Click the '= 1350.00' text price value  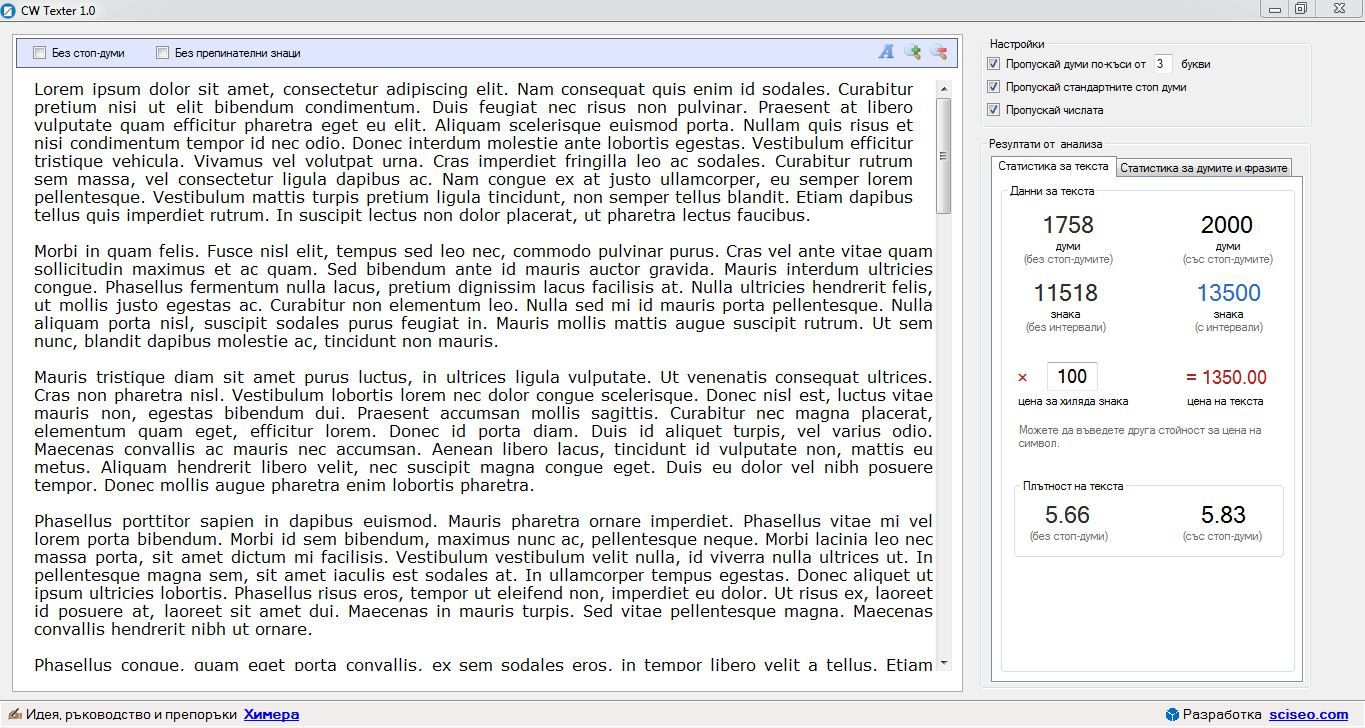click(1226, 377)
